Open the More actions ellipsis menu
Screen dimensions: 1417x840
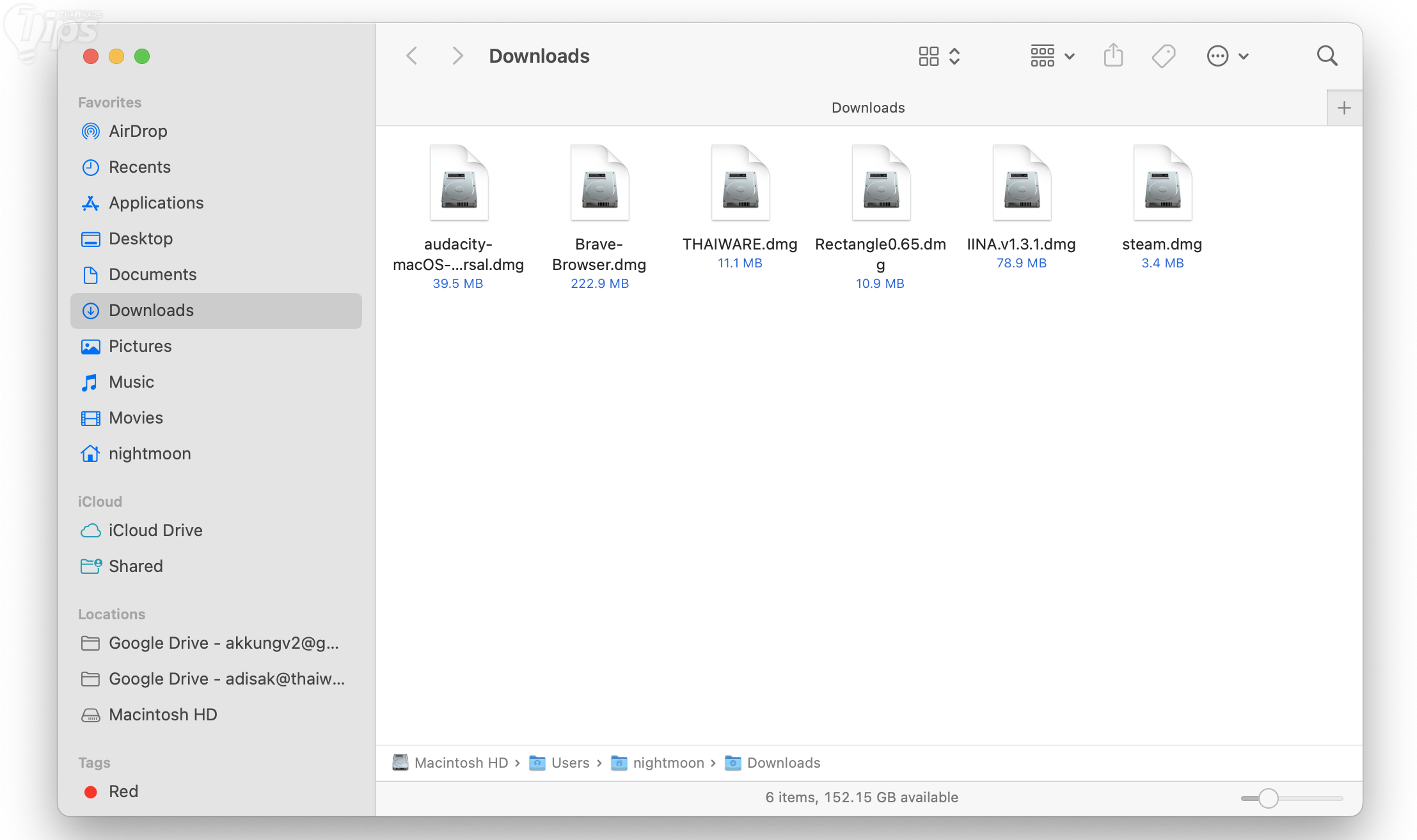click(x=1227, y=56)
